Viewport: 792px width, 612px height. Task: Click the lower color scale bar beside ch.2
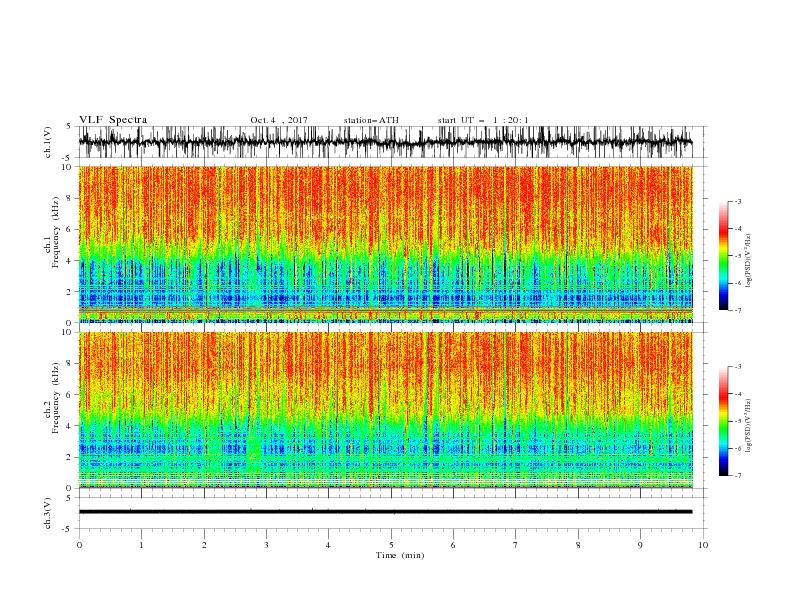pyautogui.click(x=723, y=421)
